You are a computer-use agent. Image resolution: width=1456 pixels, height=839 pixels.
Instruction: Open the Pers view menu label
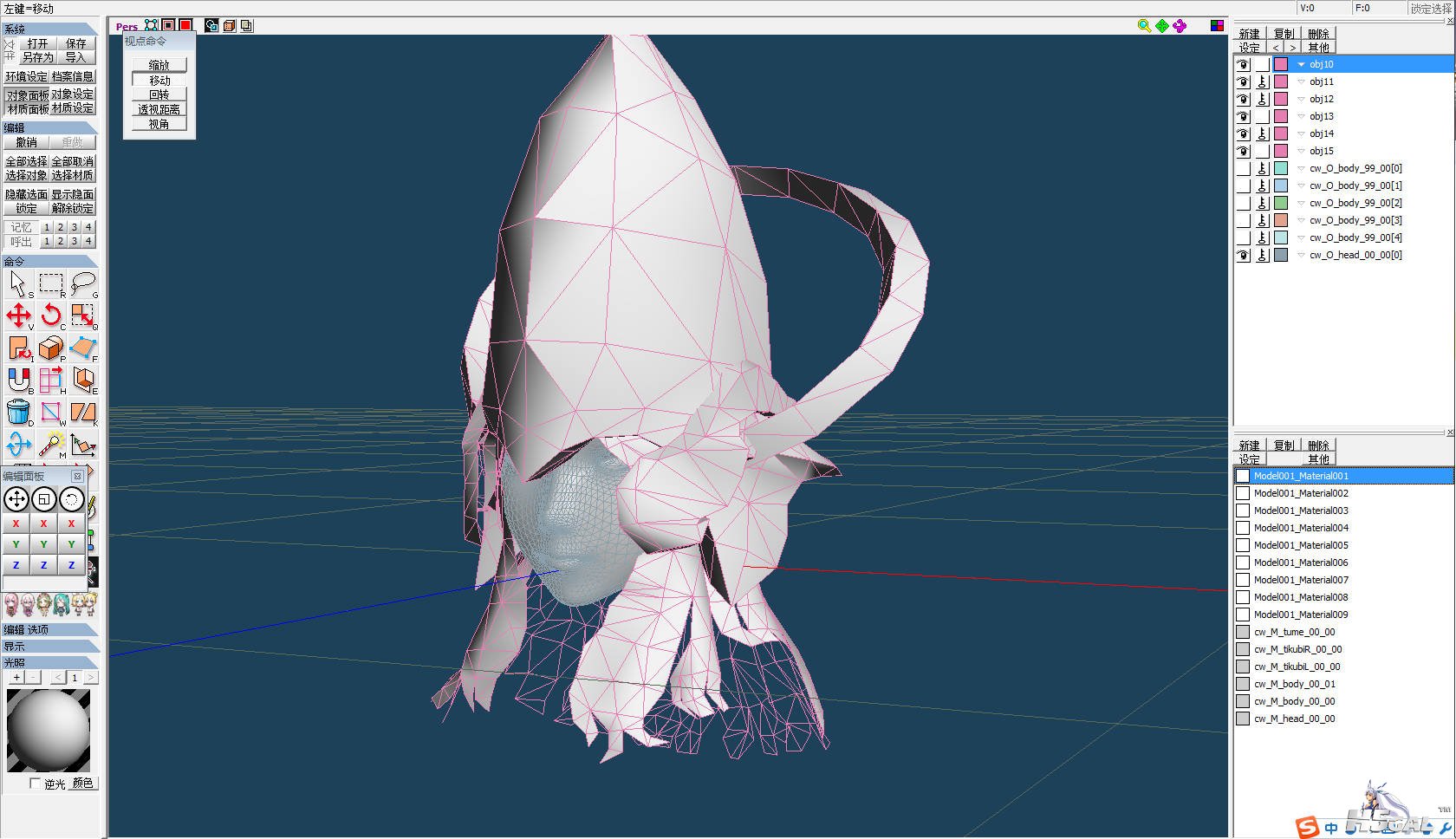click(x=127, y=26)
